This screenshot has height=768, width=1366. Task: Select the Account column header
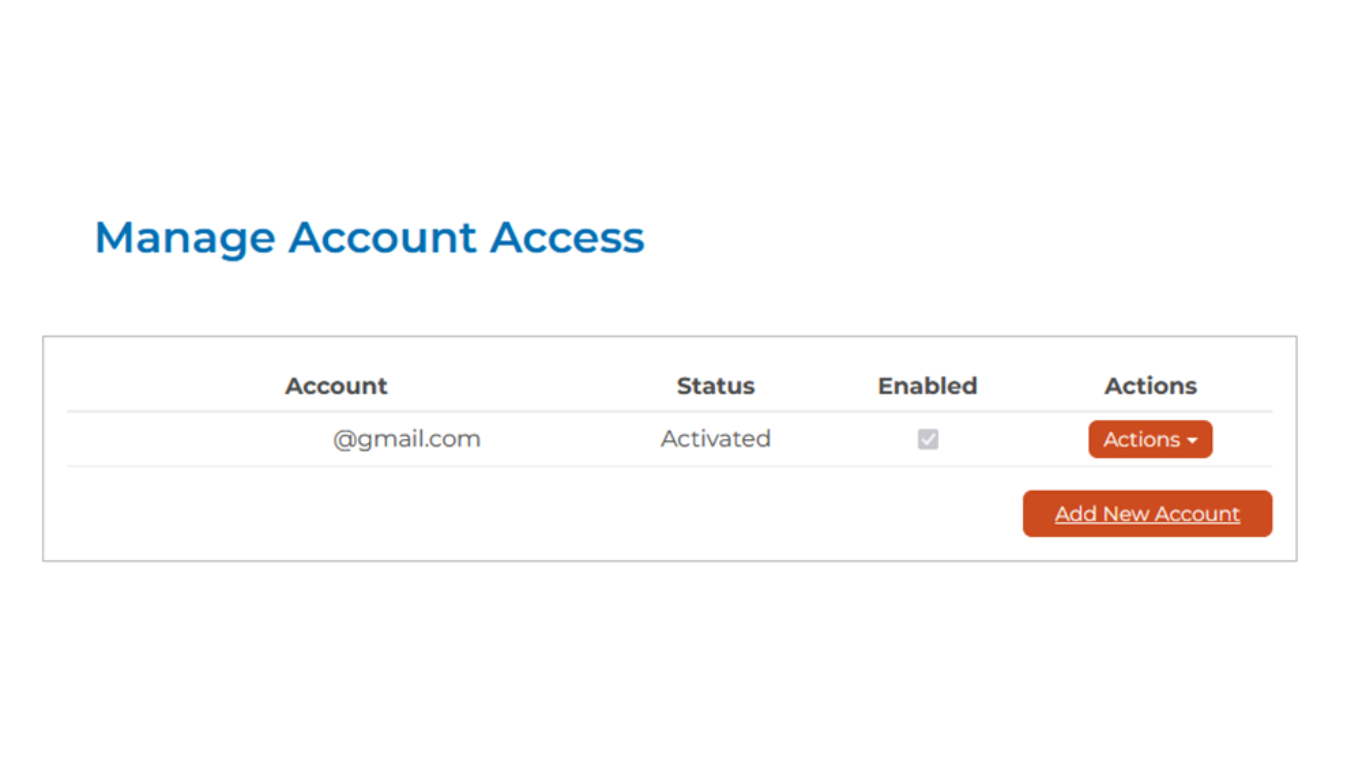336,386
